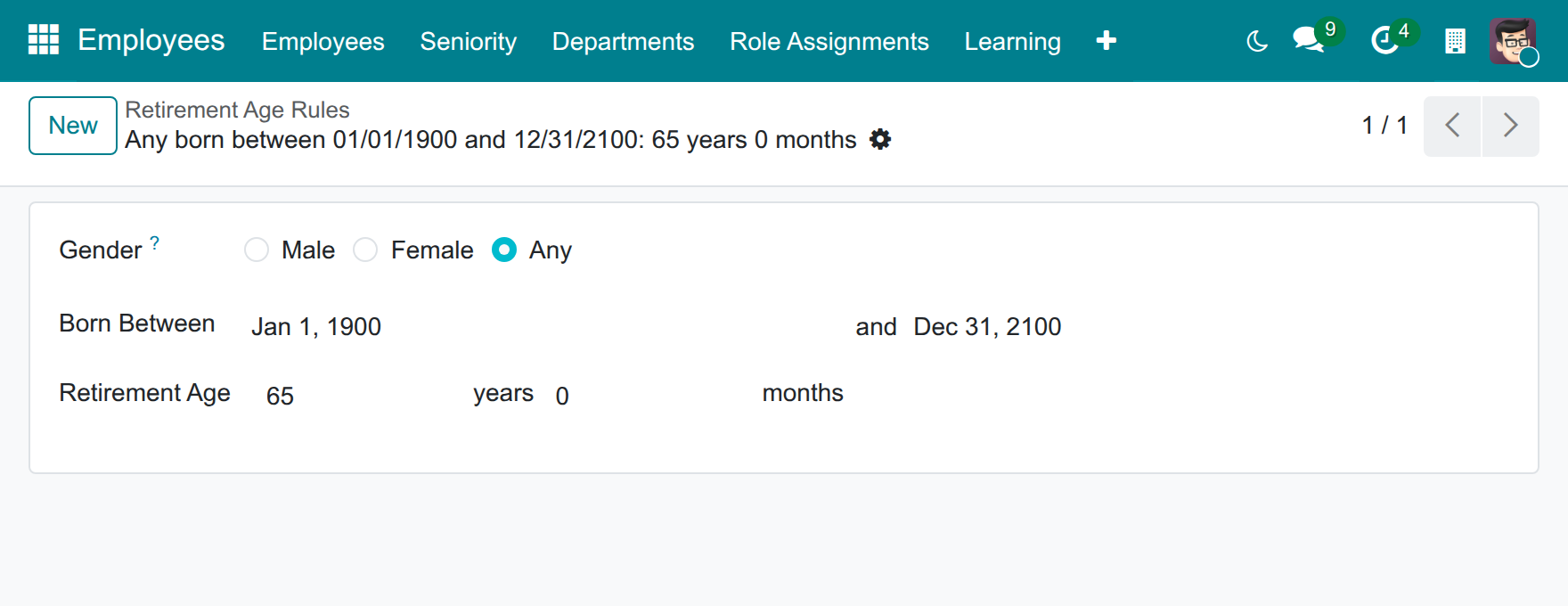The image size is (1568, 606).
Task: Click the New button
Action: click(73, 126)
